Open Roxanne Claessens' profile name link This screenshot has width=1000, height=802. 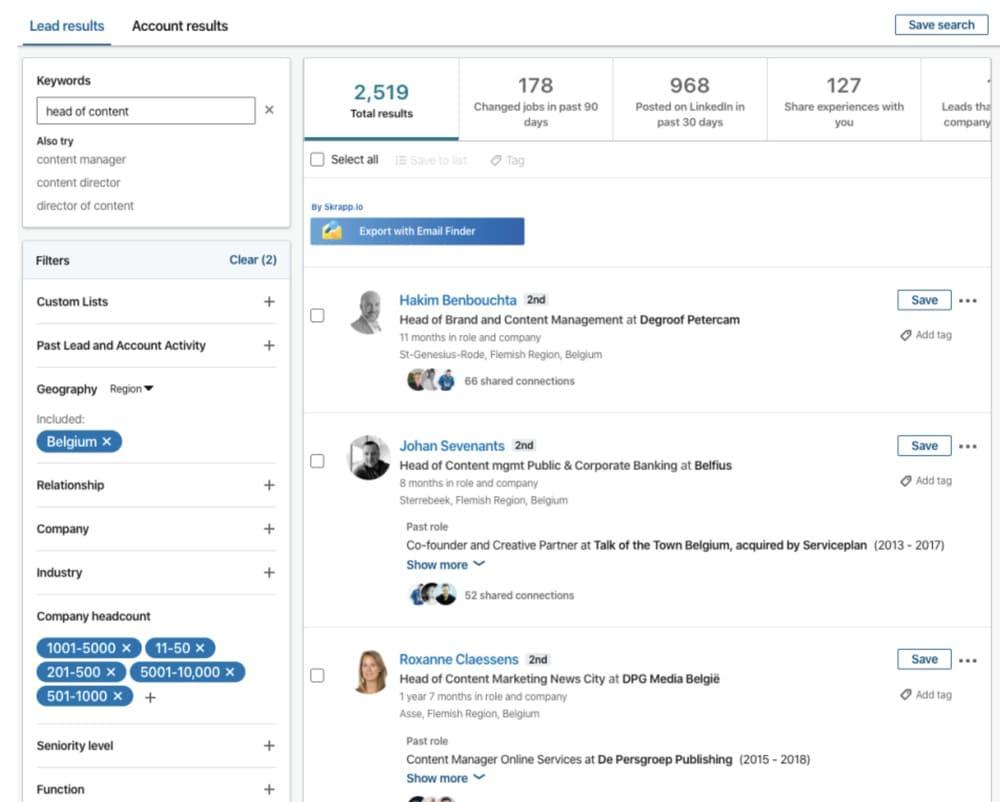(459, 659)
